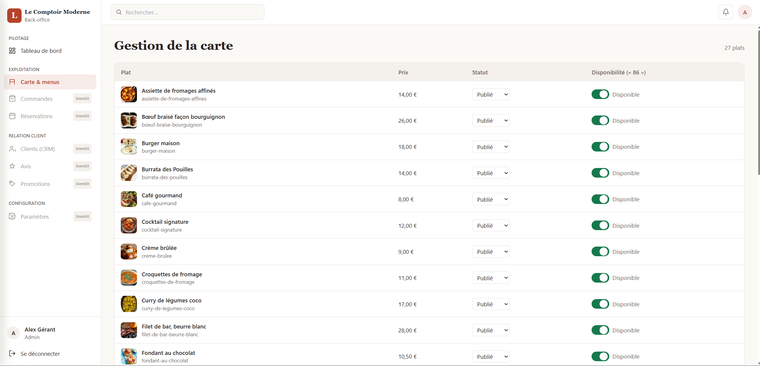
Task: Open the Cocktail signature thumbnail
Action: point(129,225)
